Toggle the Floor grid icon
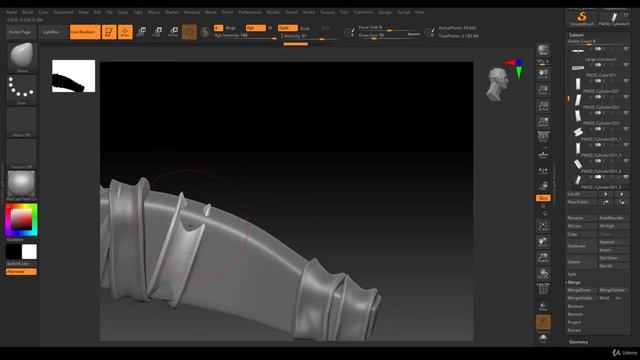This screenshot has width=640, height=360. click(543, 155)
